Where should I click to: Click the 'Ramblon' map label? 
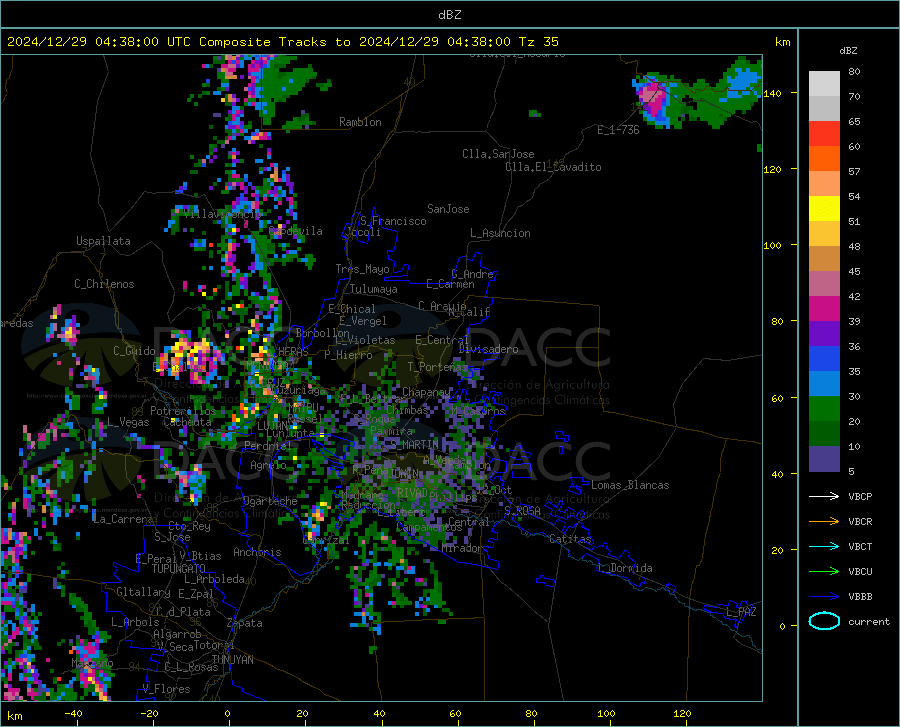pyautogui.click(x=360, y=122)
